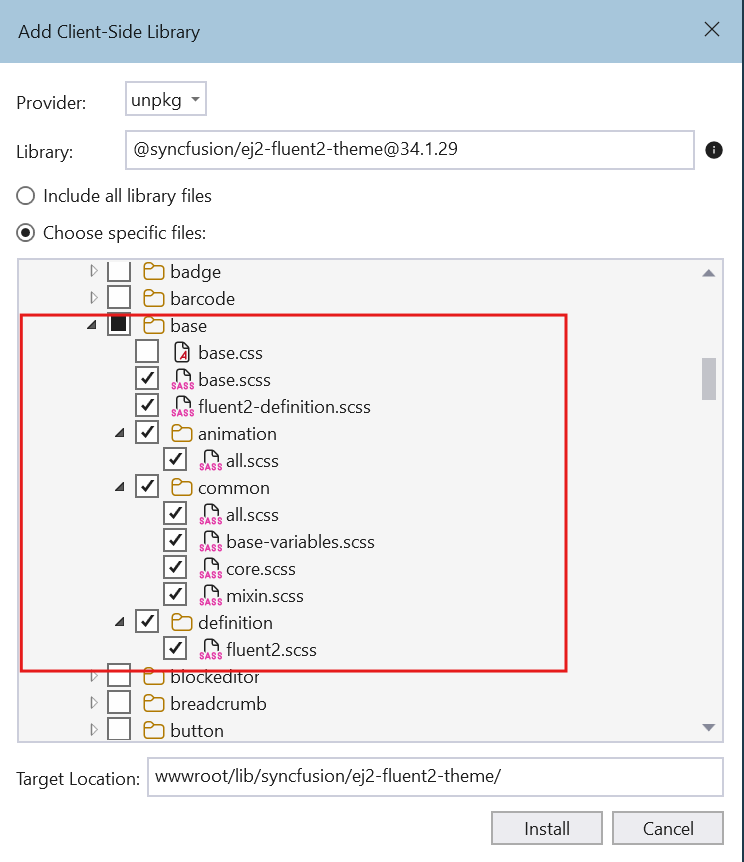Viewport: 744px width, 862px height.
Task: Toggle the base folder checkbox
Action: [x=119, y=324]
